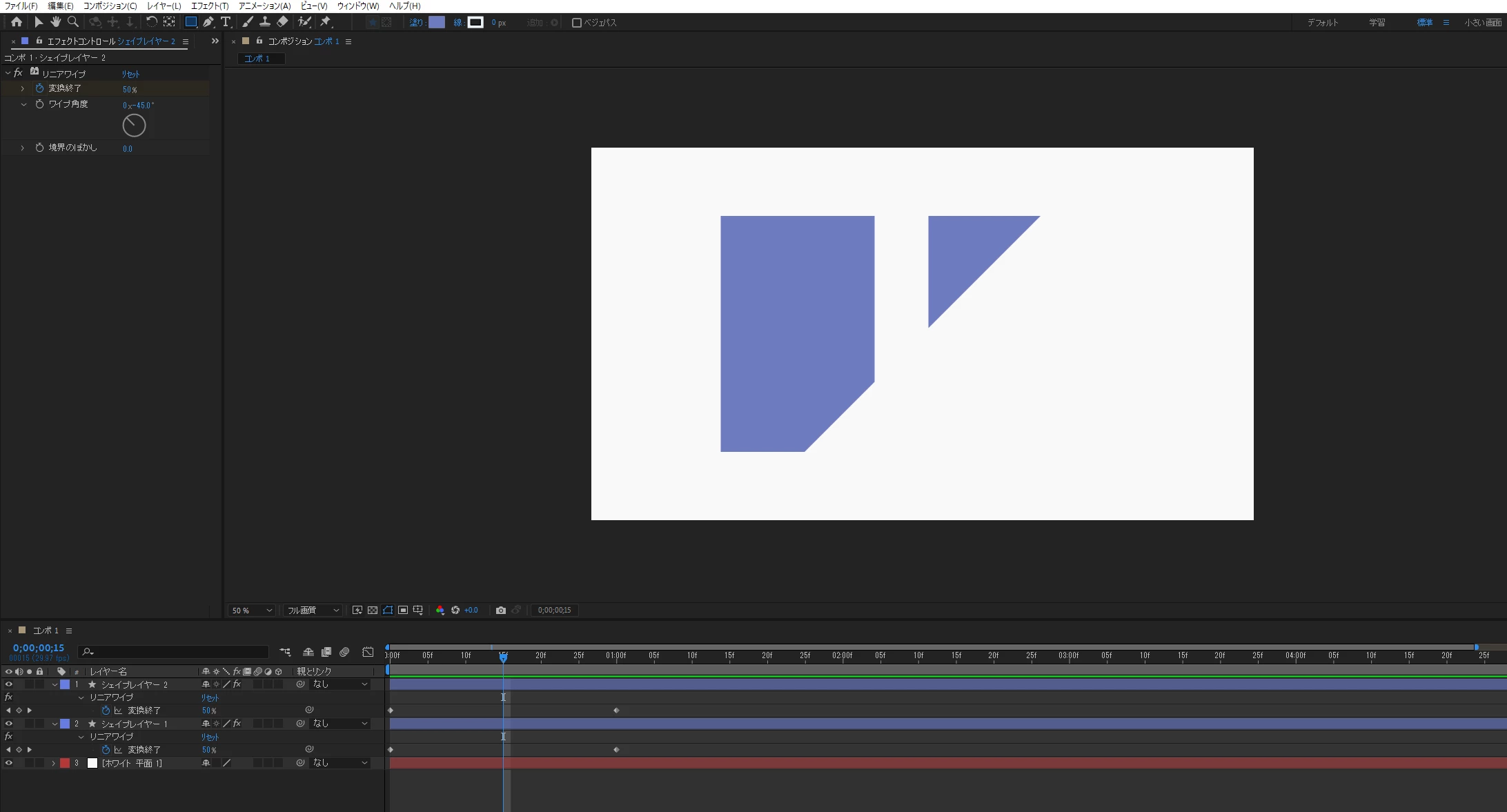
Task: Select the Type tool
Action: pyautogui.click(x=226, y=22)
